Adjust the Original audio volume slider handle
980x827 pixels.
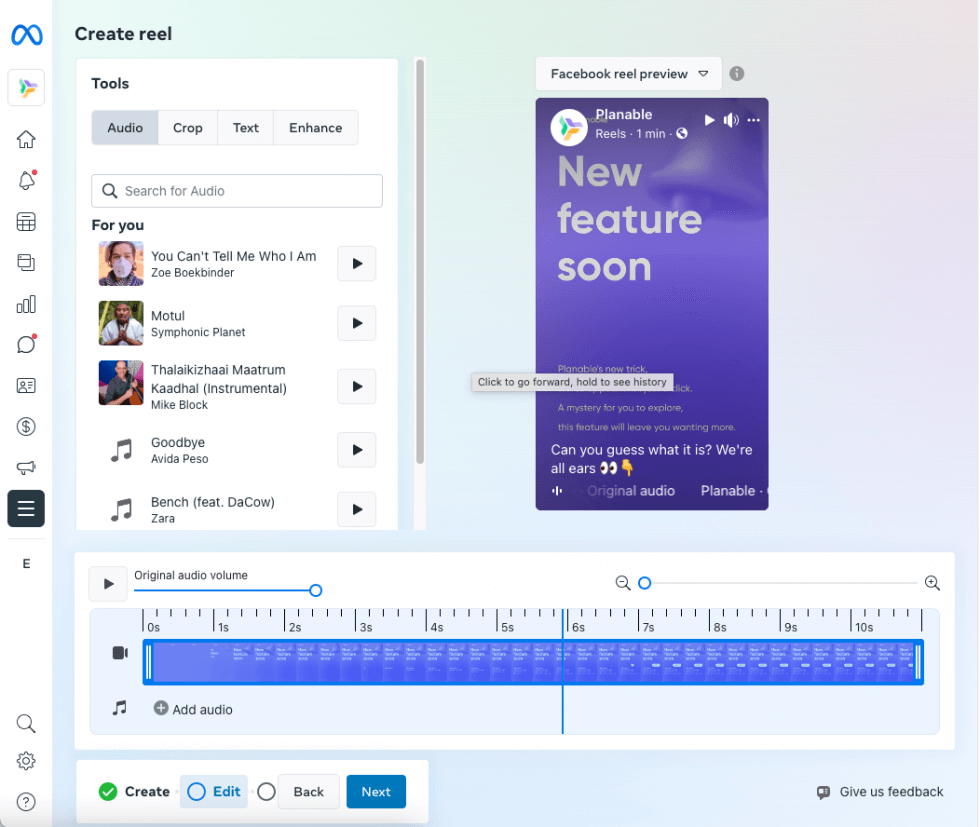315,591
